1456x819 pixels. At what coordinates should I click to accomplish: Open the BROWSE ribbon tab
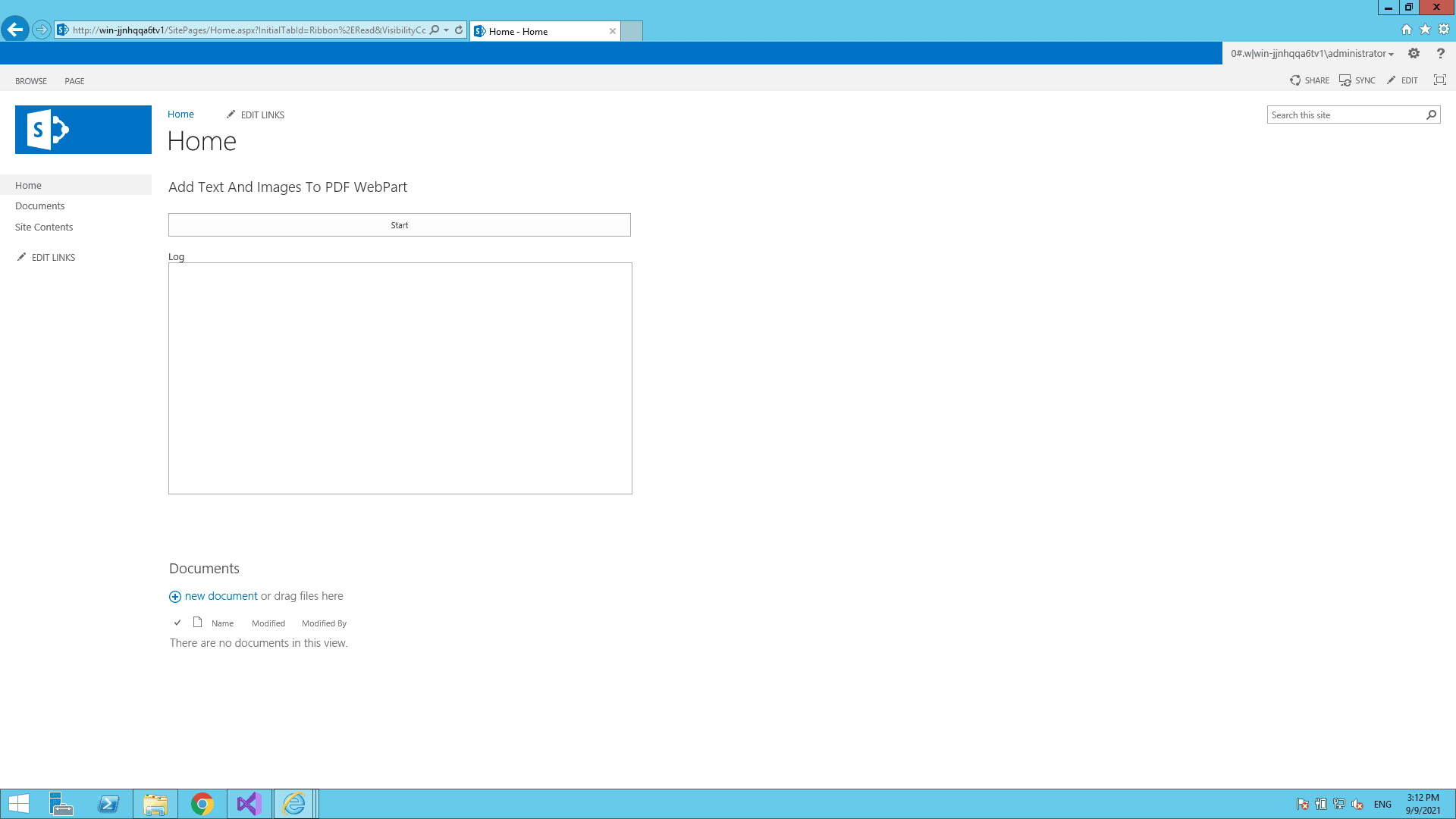31,81
